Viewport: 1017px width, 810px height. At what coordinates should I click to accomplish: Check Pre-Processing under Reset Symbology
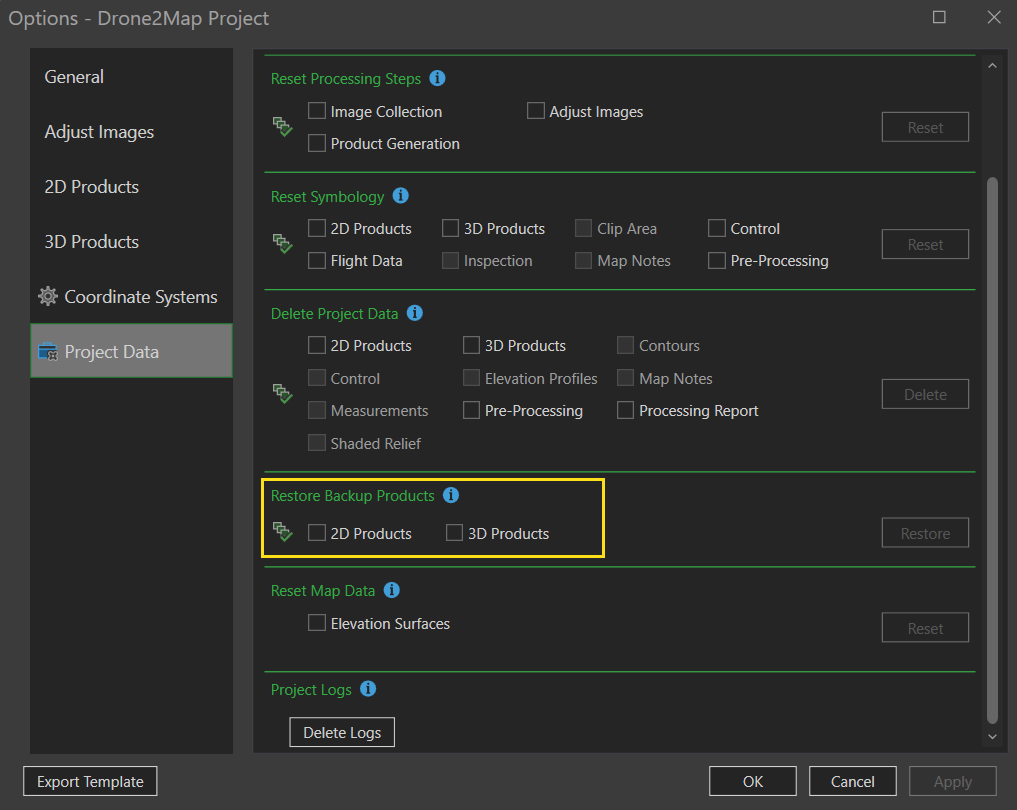tap(717, 261)
